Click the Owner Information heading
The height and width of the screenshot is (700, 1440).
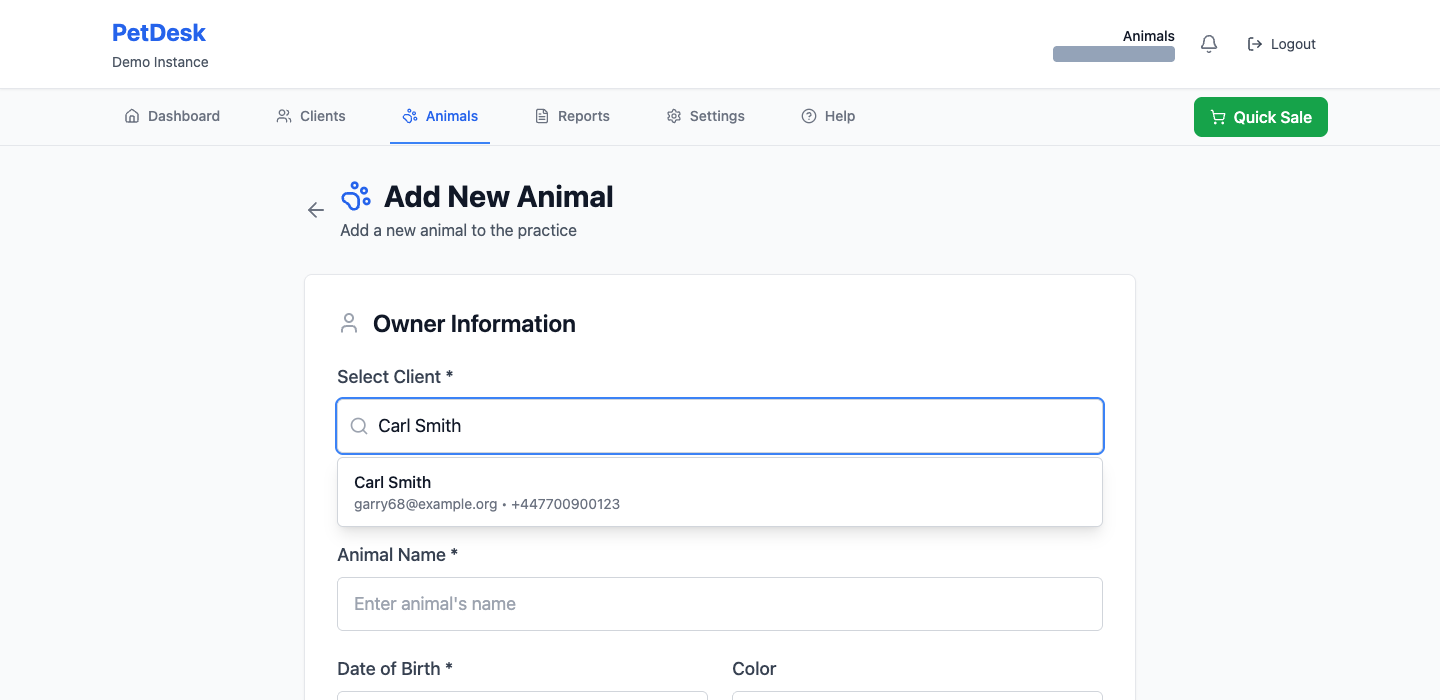click(474, 324)
